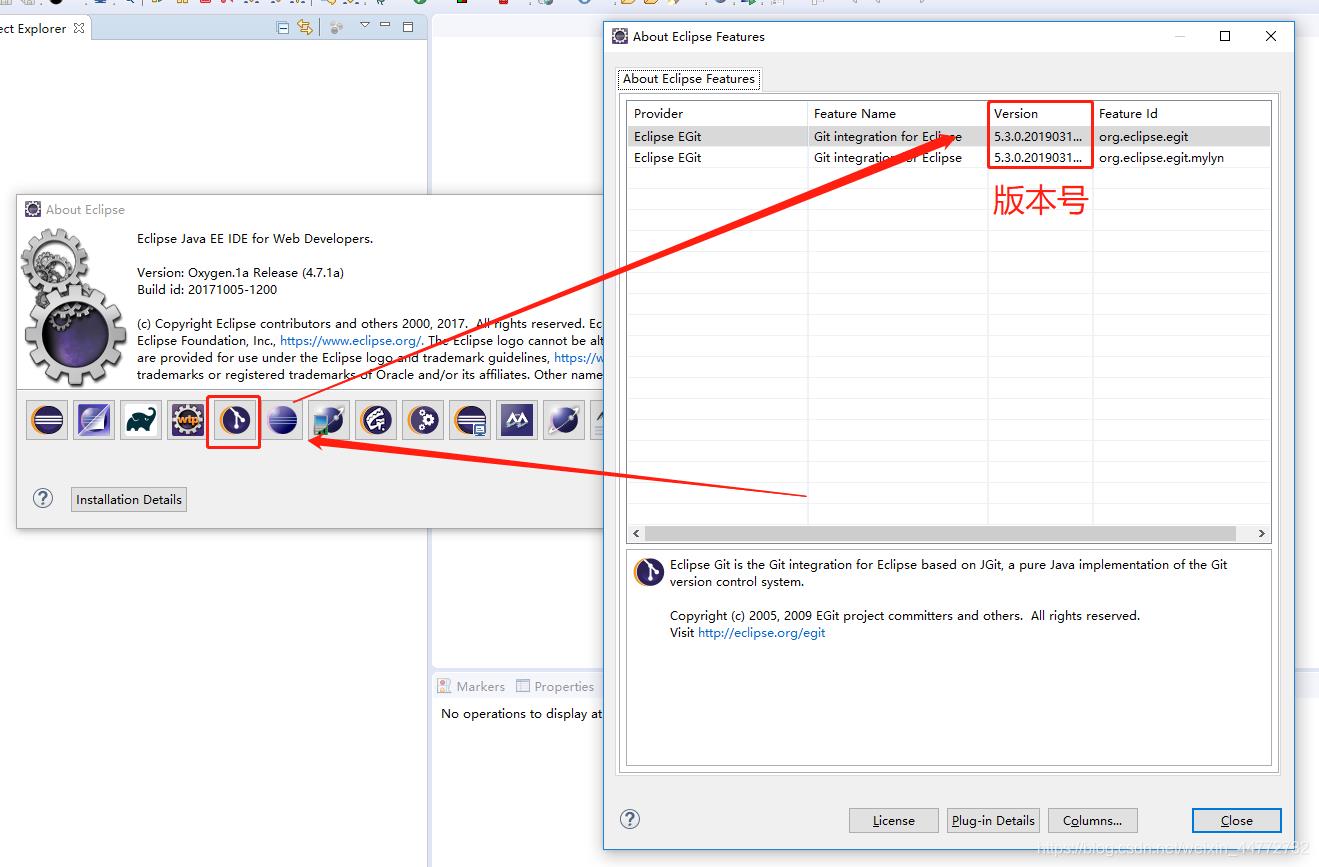Click the feature icon with small gears
The width and height of the screenshot is (1319, 867).
(423, 421)
